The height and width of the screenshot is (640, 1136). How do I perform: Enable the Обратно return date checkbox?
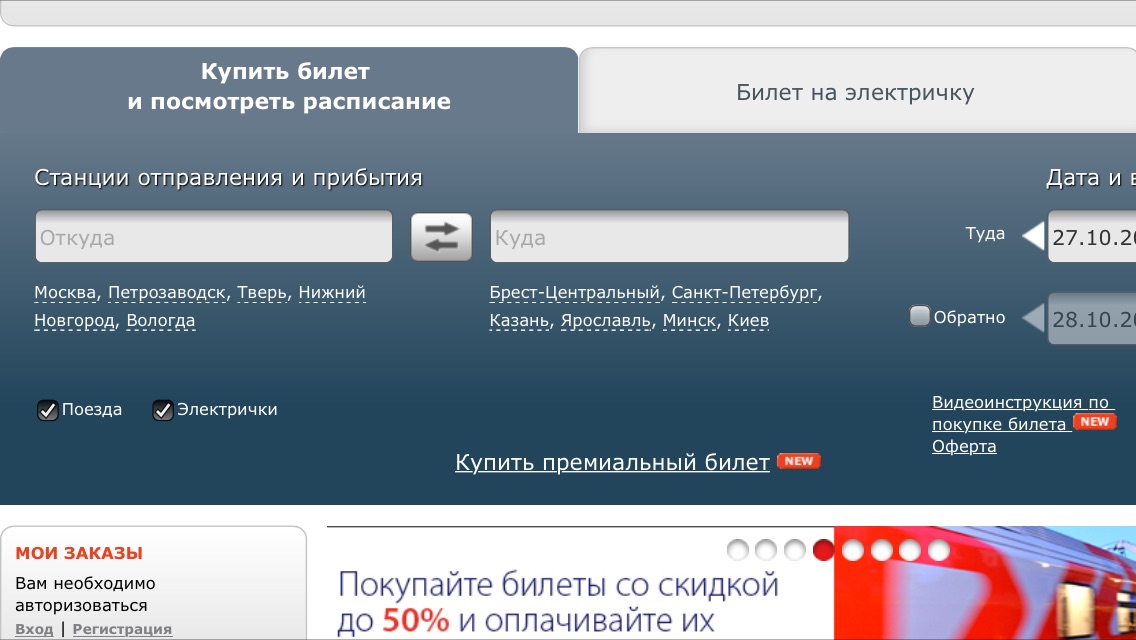point(919,317)
